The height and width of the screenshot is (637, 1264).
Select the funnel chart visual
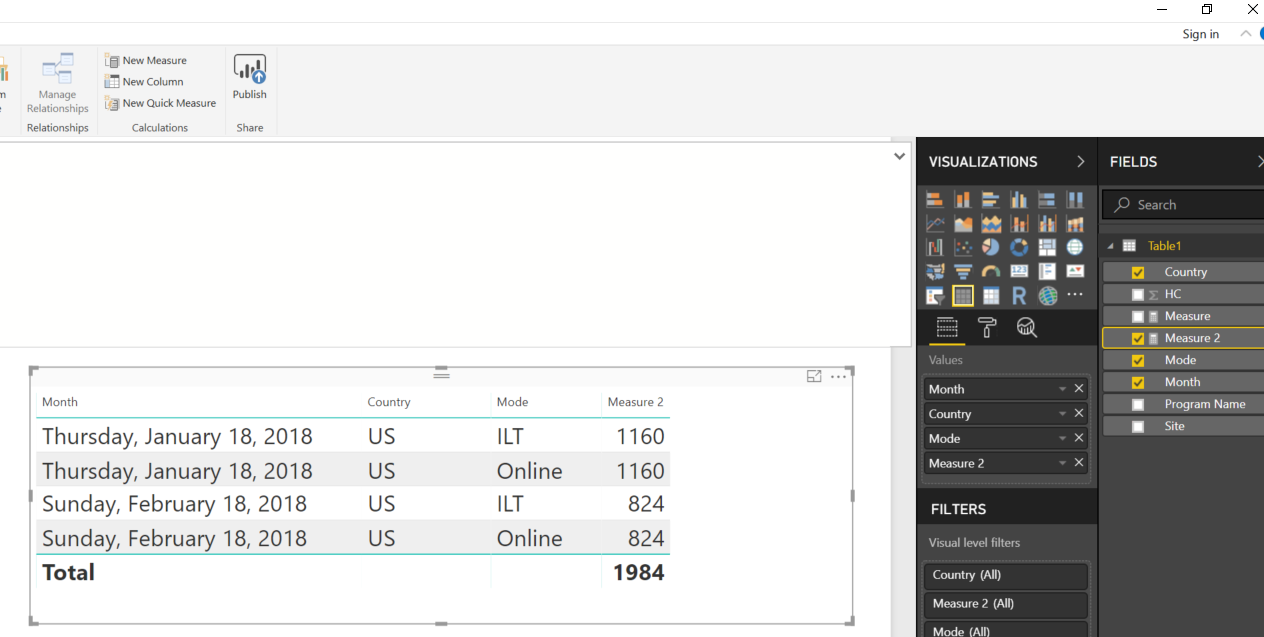point(963,271)
